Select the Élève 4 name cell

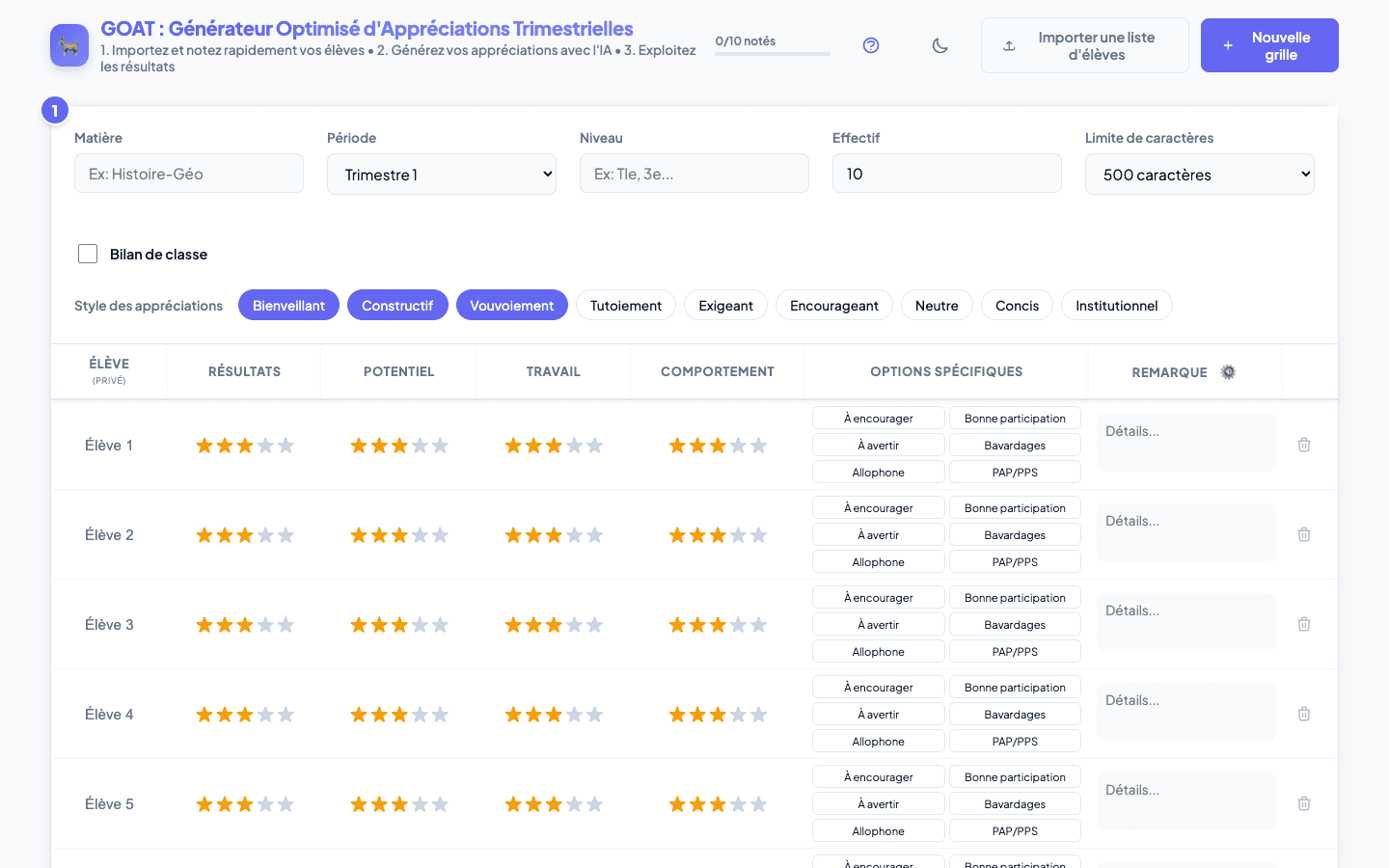109,715
